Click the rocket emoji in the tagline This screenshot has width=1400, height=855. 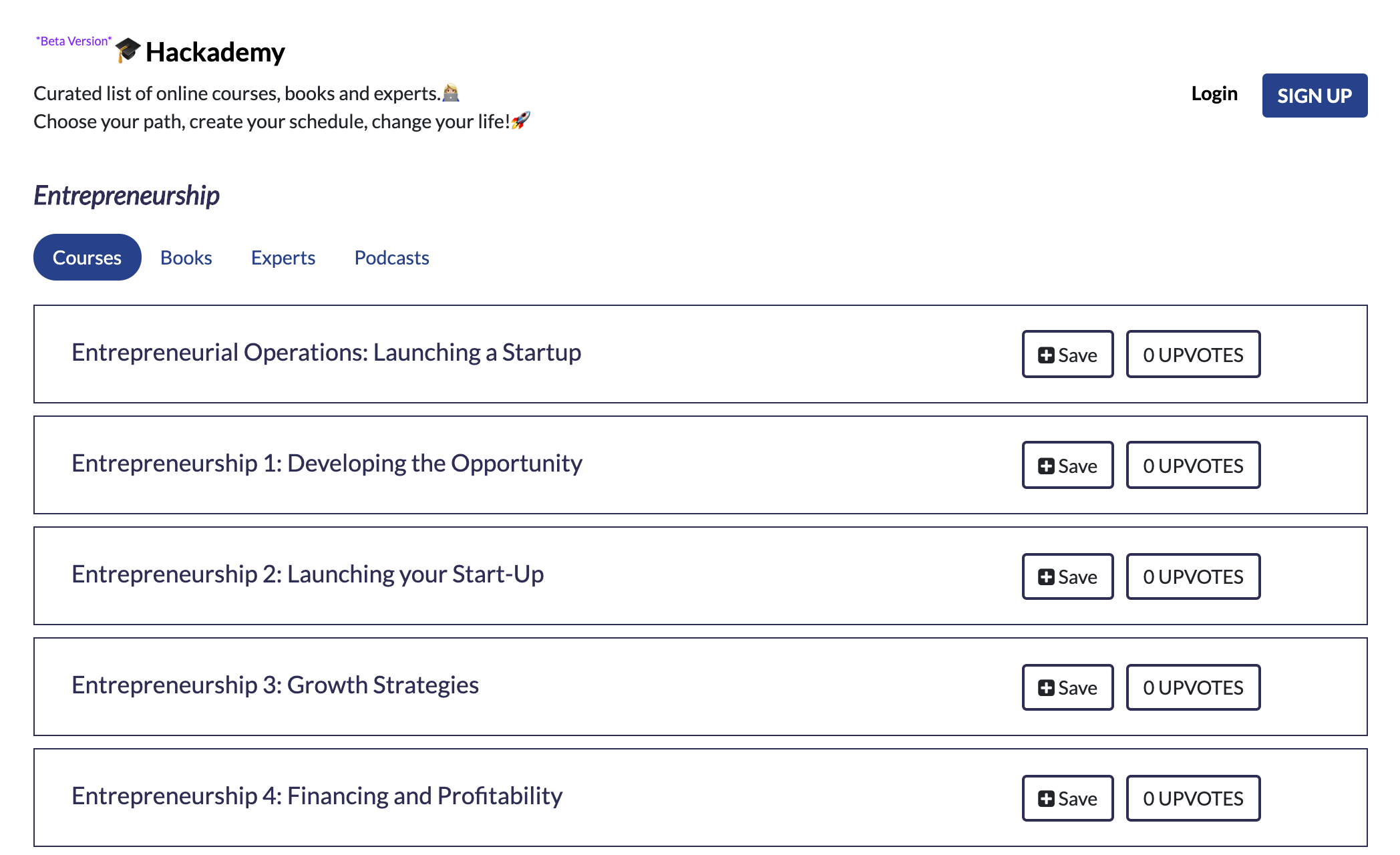521,121
